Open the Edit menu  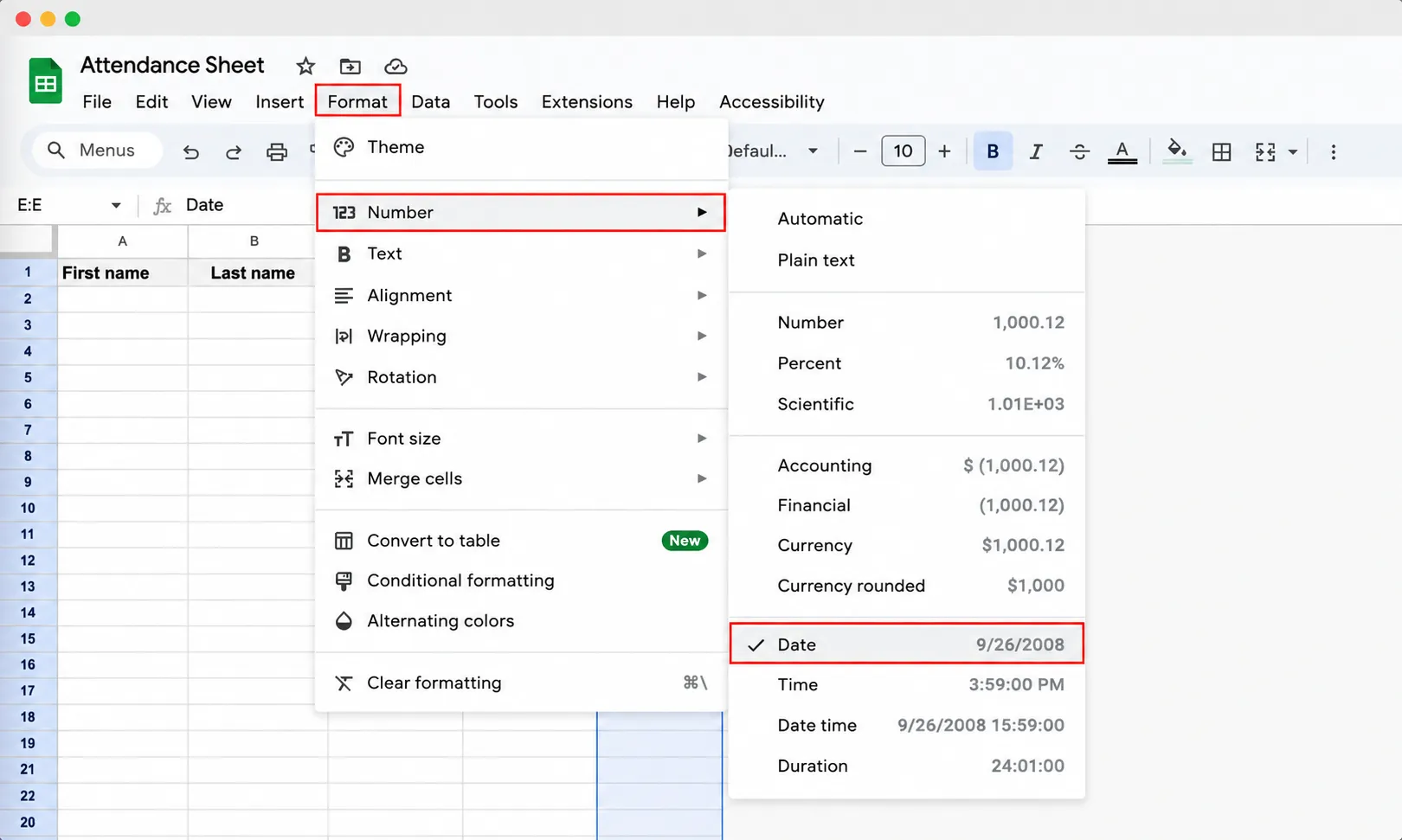click(151, 101)
